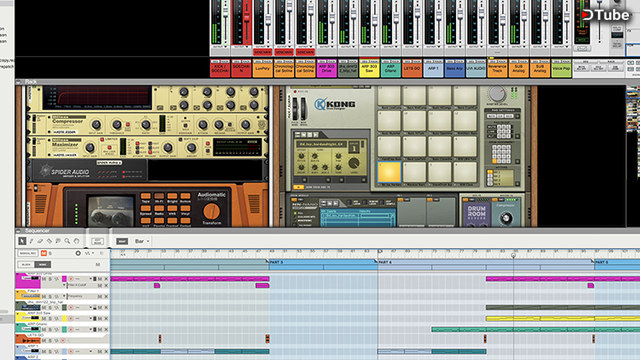The image size is (640, 360).
Task: Open ARP 303 Drive lane menu dropdown
Action: pos(91,279)
